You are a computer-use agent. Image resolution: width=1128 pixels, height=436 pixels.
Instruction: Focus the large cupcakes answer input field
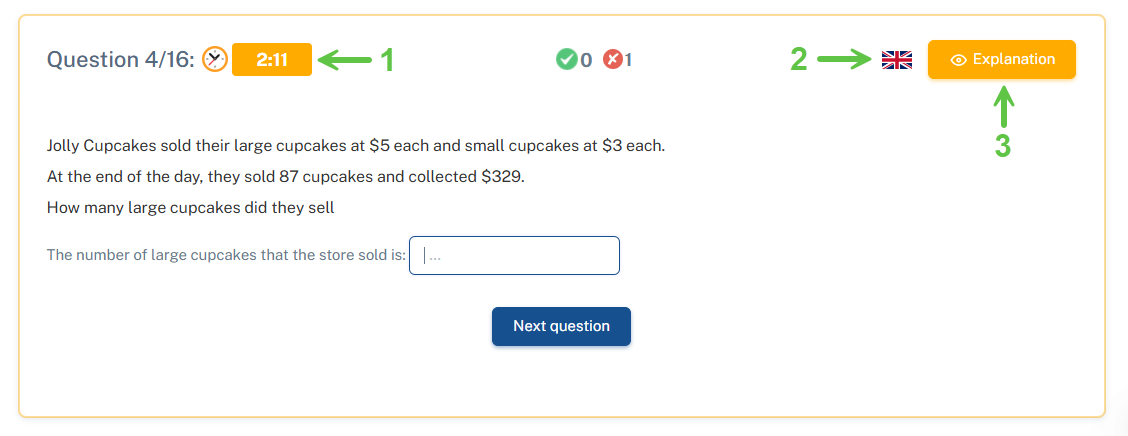(514, 255)
